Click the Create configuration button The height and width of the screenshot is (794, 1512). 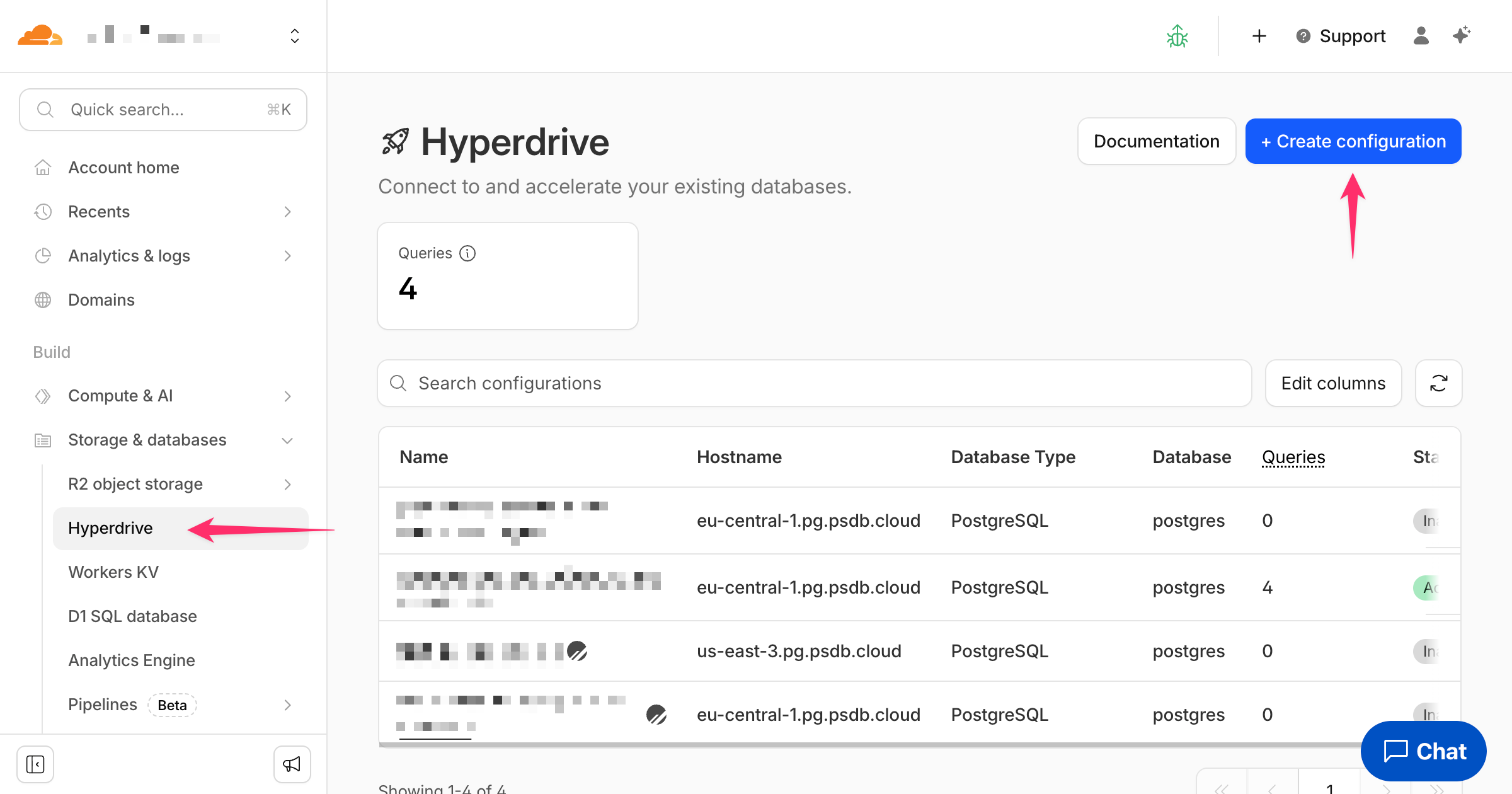[1353, 141]
